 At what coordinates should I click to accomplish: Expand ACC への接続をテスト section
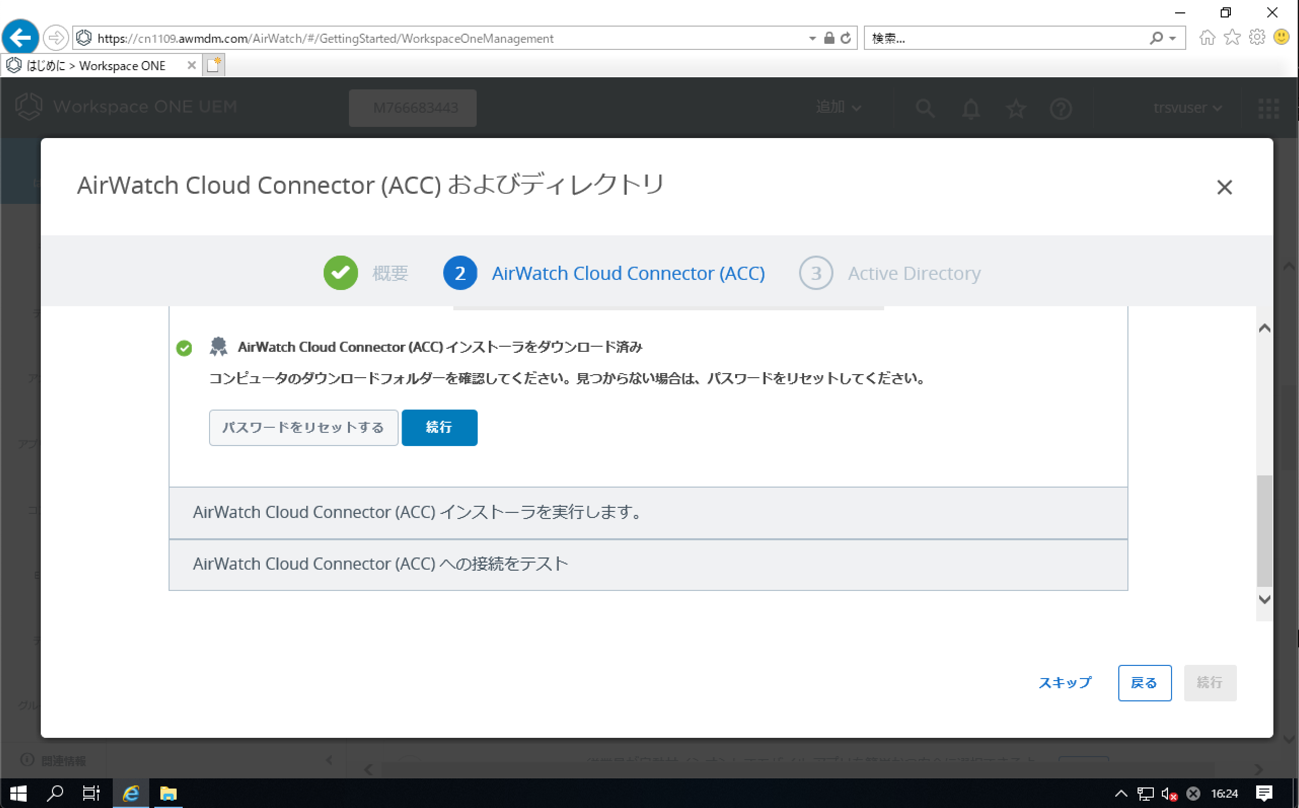(648, 564)
